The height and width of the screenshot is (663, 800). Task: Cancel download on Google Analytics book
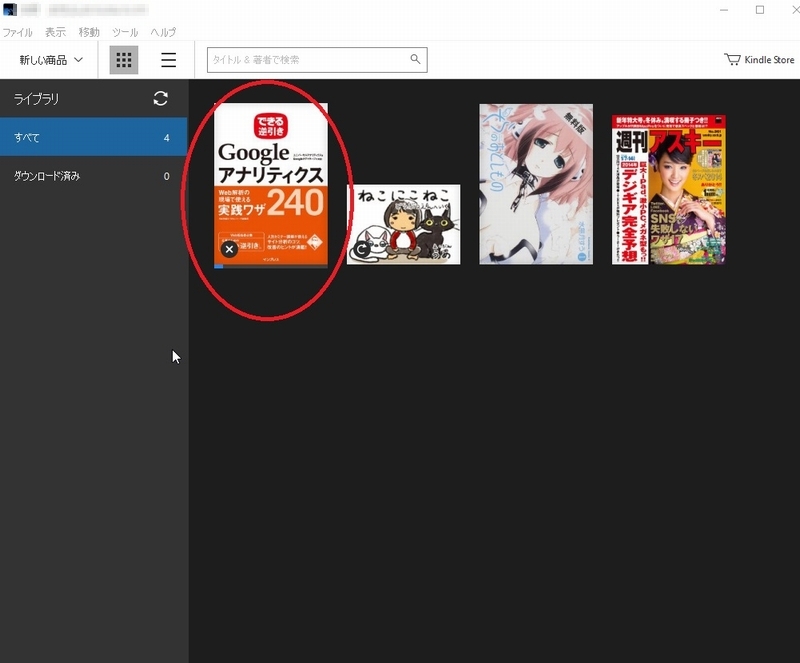pyautogui.click(x=230, y=249)
